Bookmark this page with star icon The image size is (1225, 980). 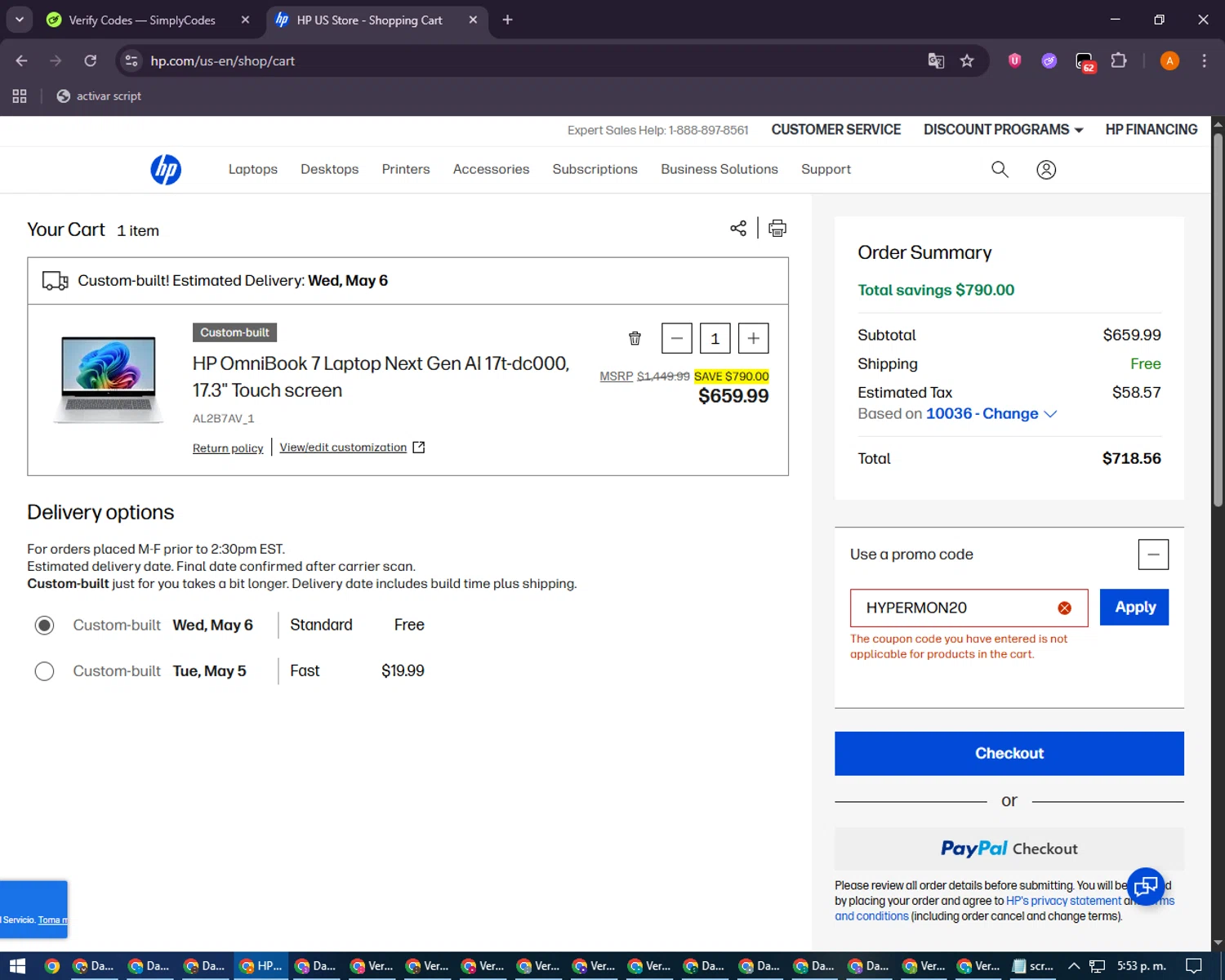pyautogui.click(x=967, y=60)
